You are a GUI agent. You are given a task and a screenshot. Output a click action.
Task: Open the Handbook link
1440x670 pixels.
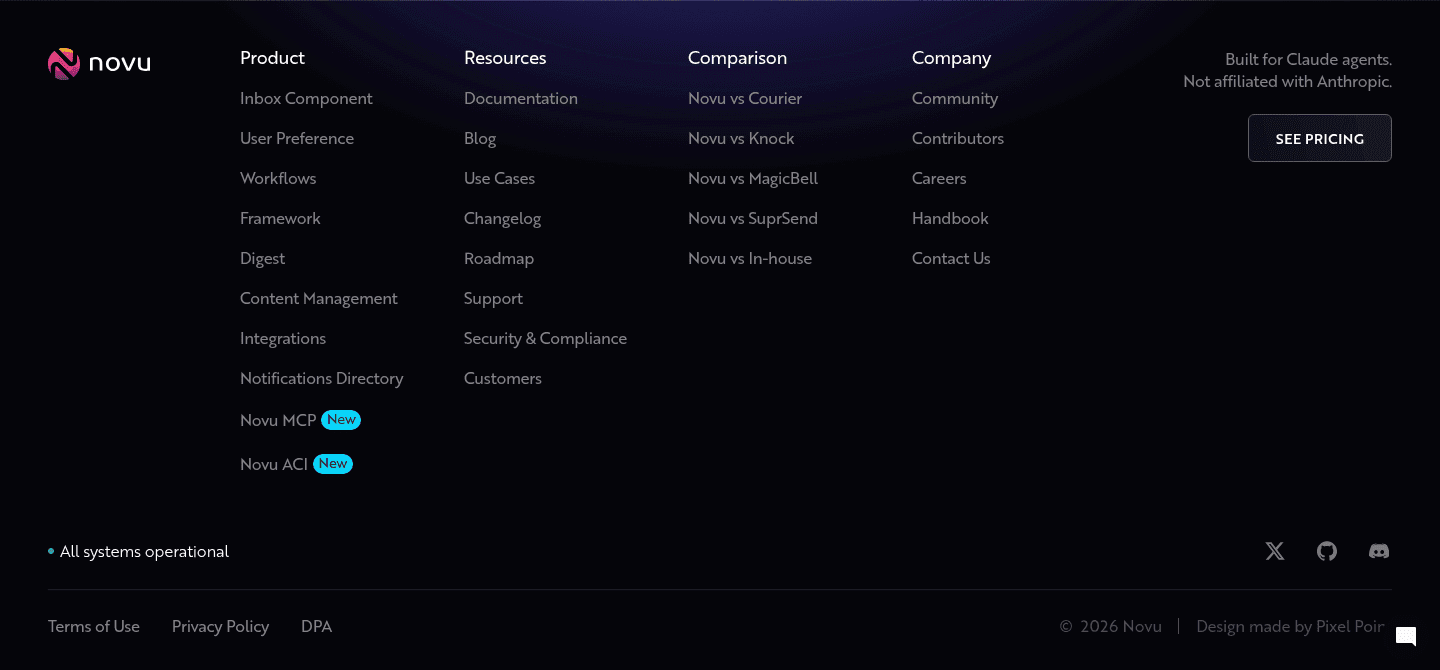coord(950,218)
